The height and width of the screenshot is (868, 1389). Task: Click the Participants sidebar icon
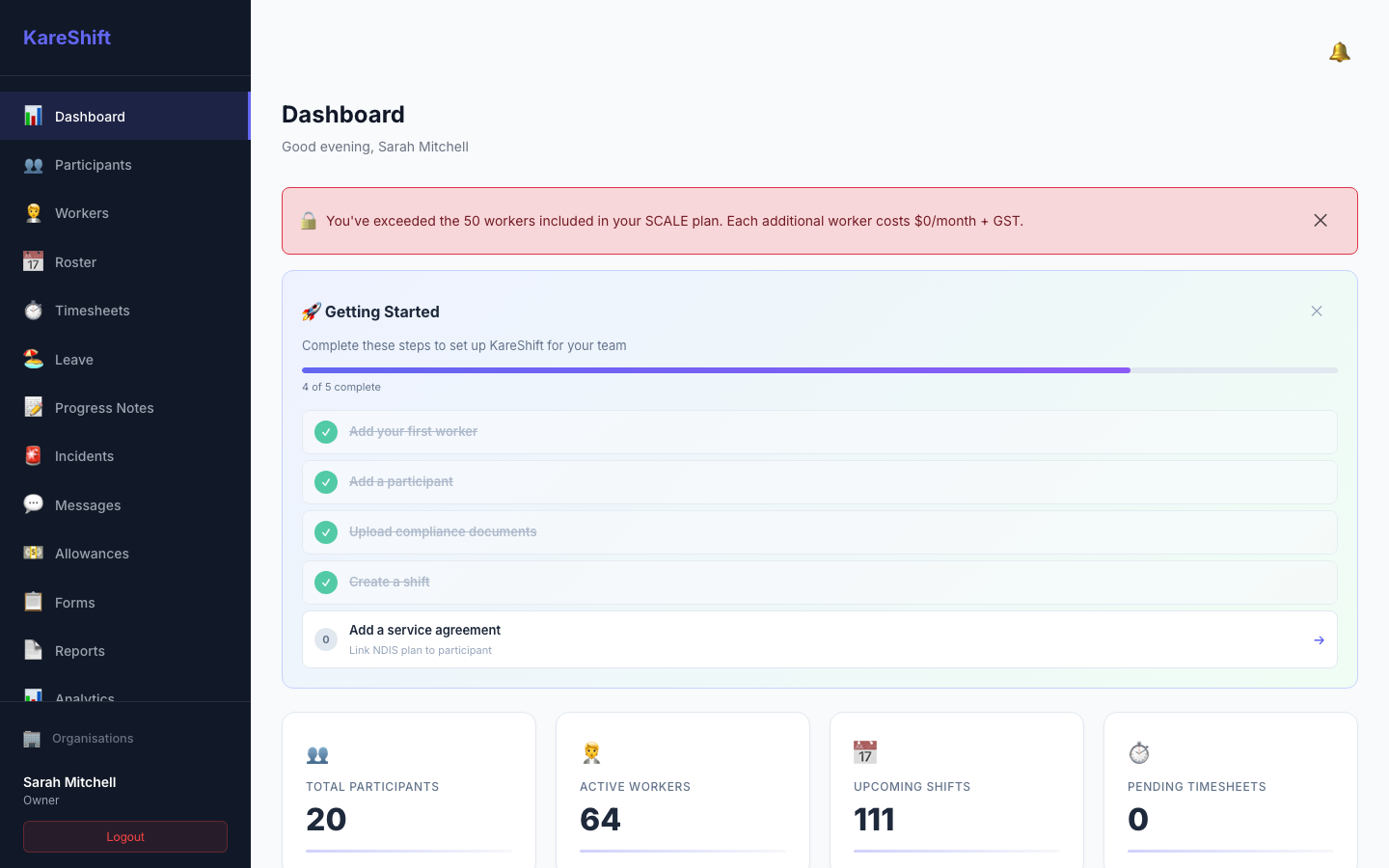pos(33,165)
